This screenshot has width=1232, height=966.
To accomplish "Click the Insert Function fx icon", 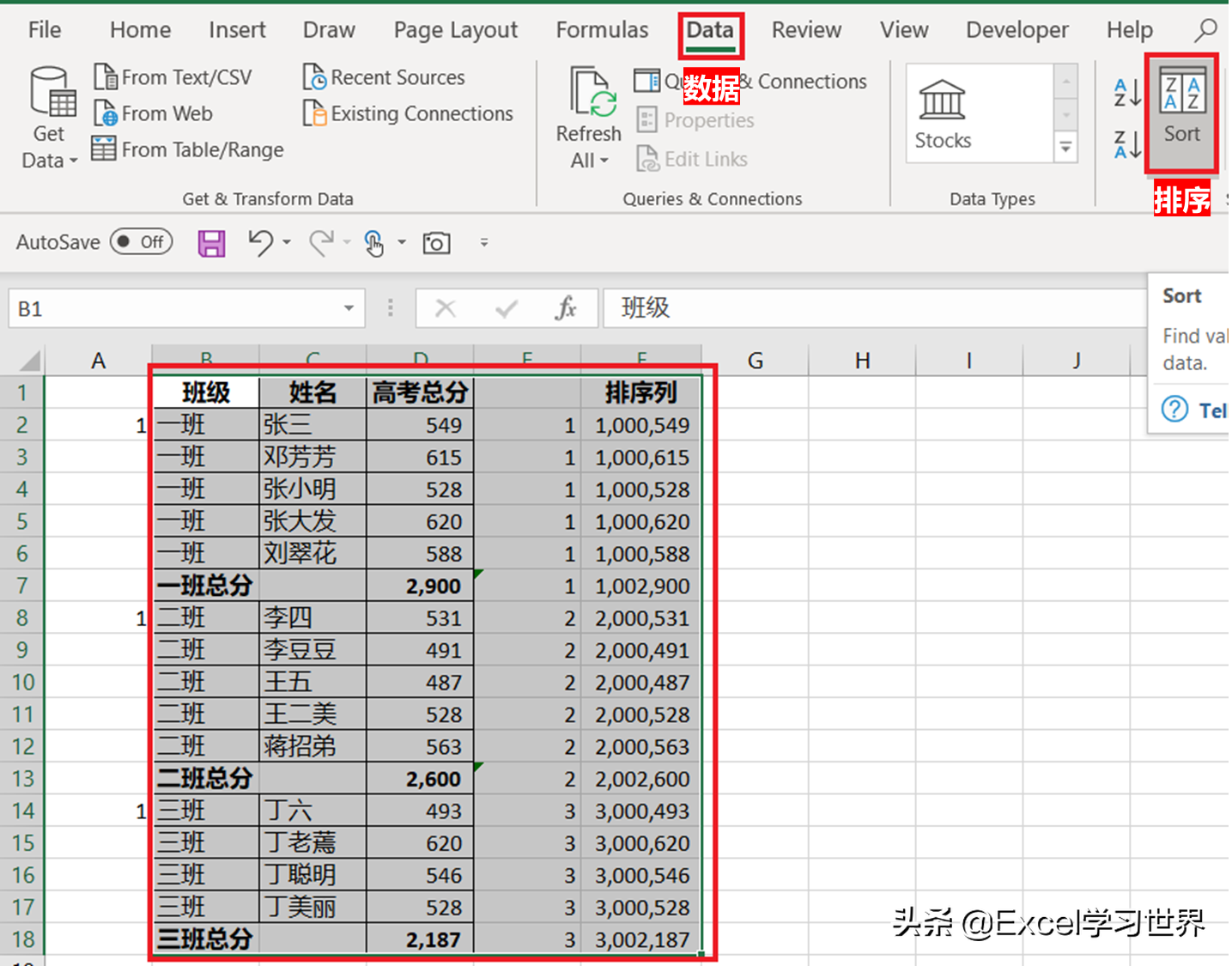I will (565, 308).
